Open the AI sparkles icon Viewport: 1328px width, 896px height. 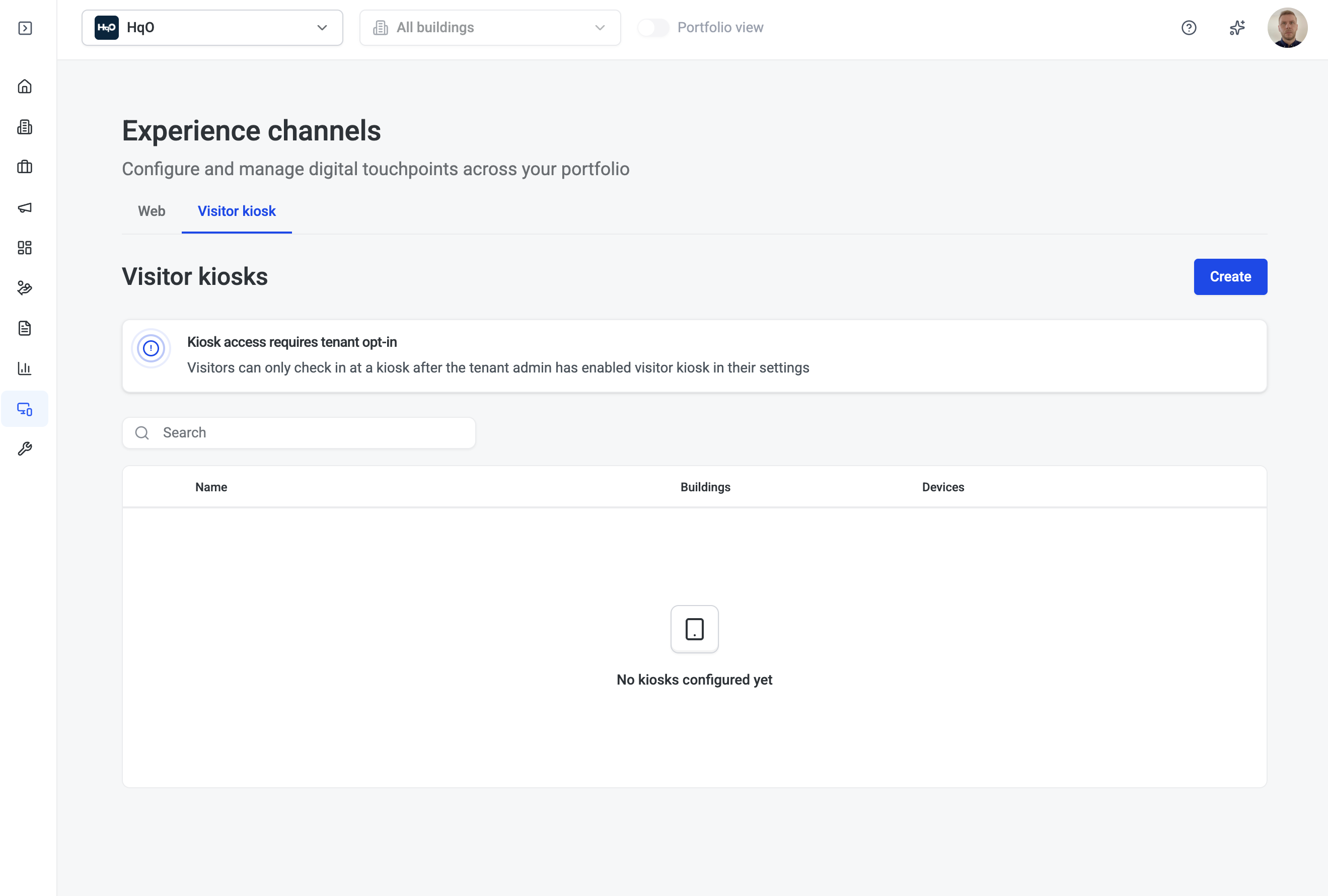point(1237,27)
